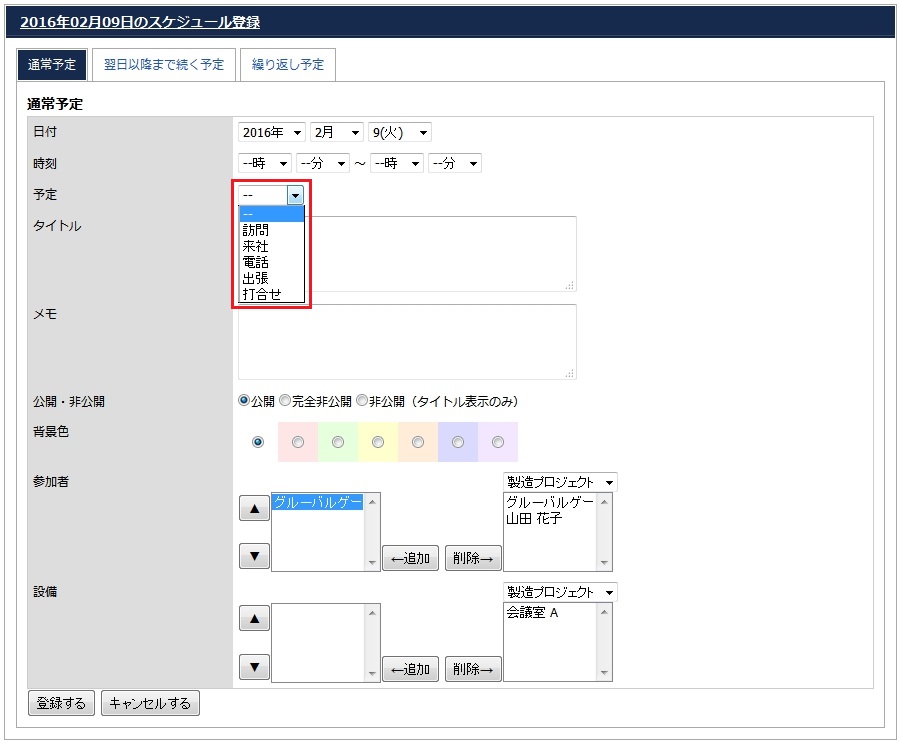The width and height of the screenshot is (901, 745).
Task: Expand the month dropdown showing 2月
Action: pos(336,133)
